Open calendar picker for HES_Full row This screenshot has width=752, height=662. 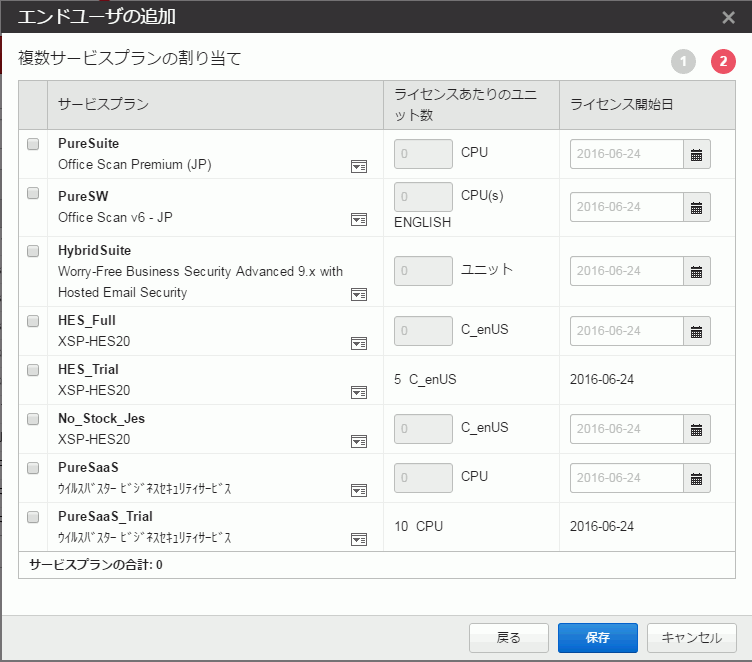697,331
